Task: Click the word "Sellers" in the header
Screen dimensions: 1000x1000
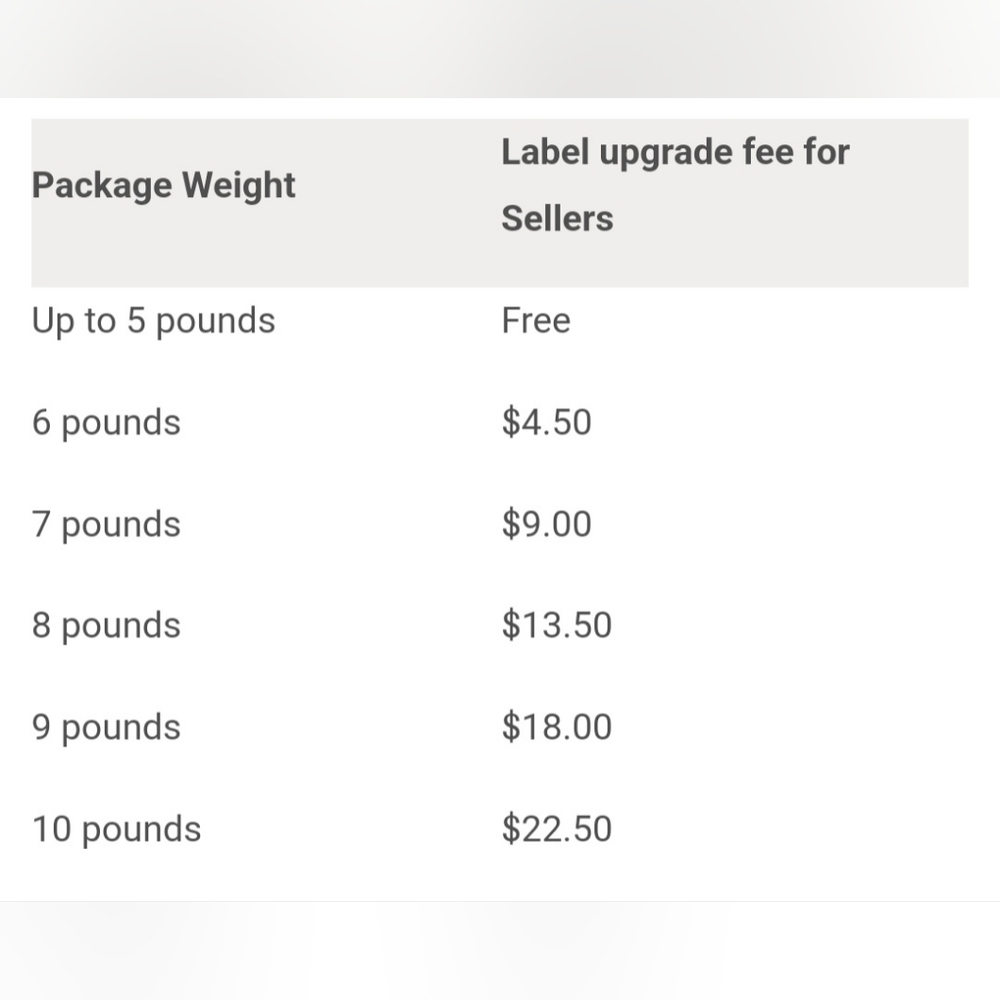Action: pyautogui.click(x=557, y=218)
